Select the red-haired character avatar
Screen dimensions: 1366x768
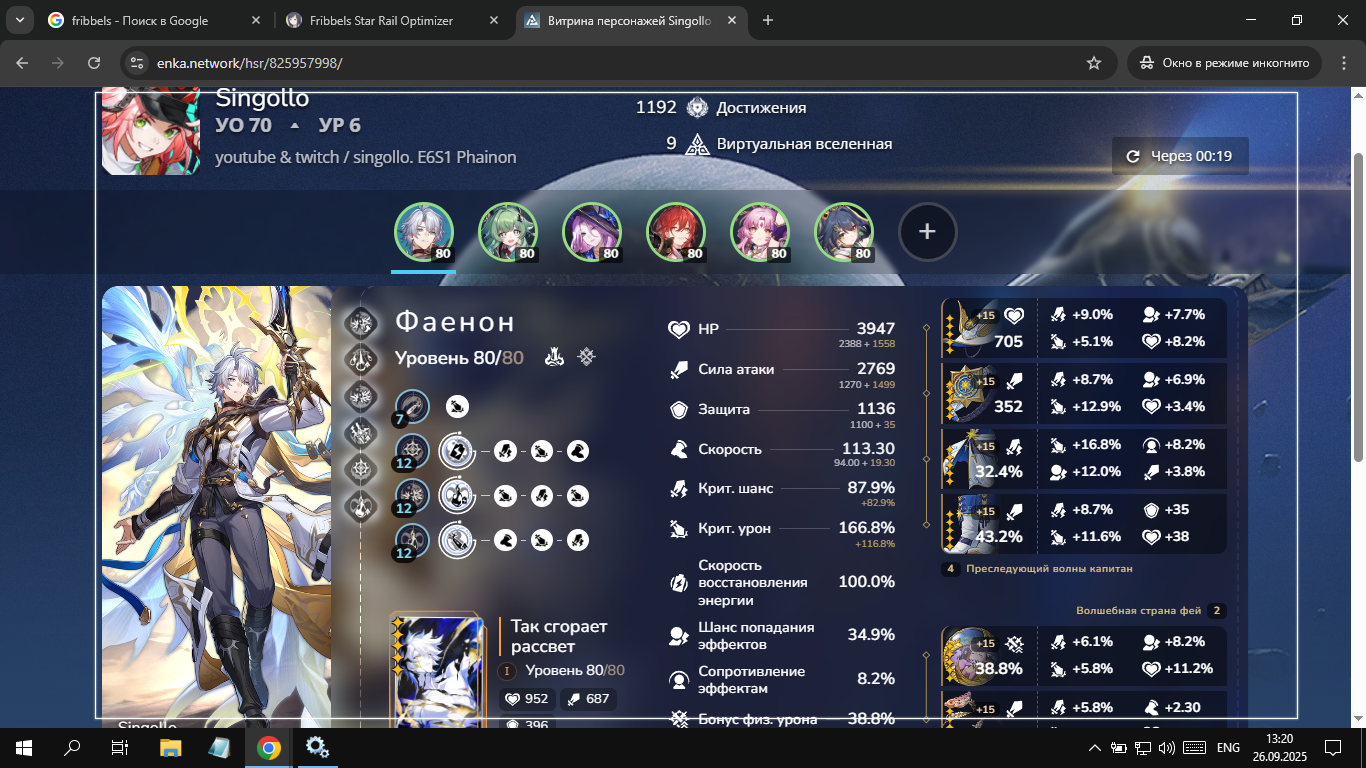(676, 233)
